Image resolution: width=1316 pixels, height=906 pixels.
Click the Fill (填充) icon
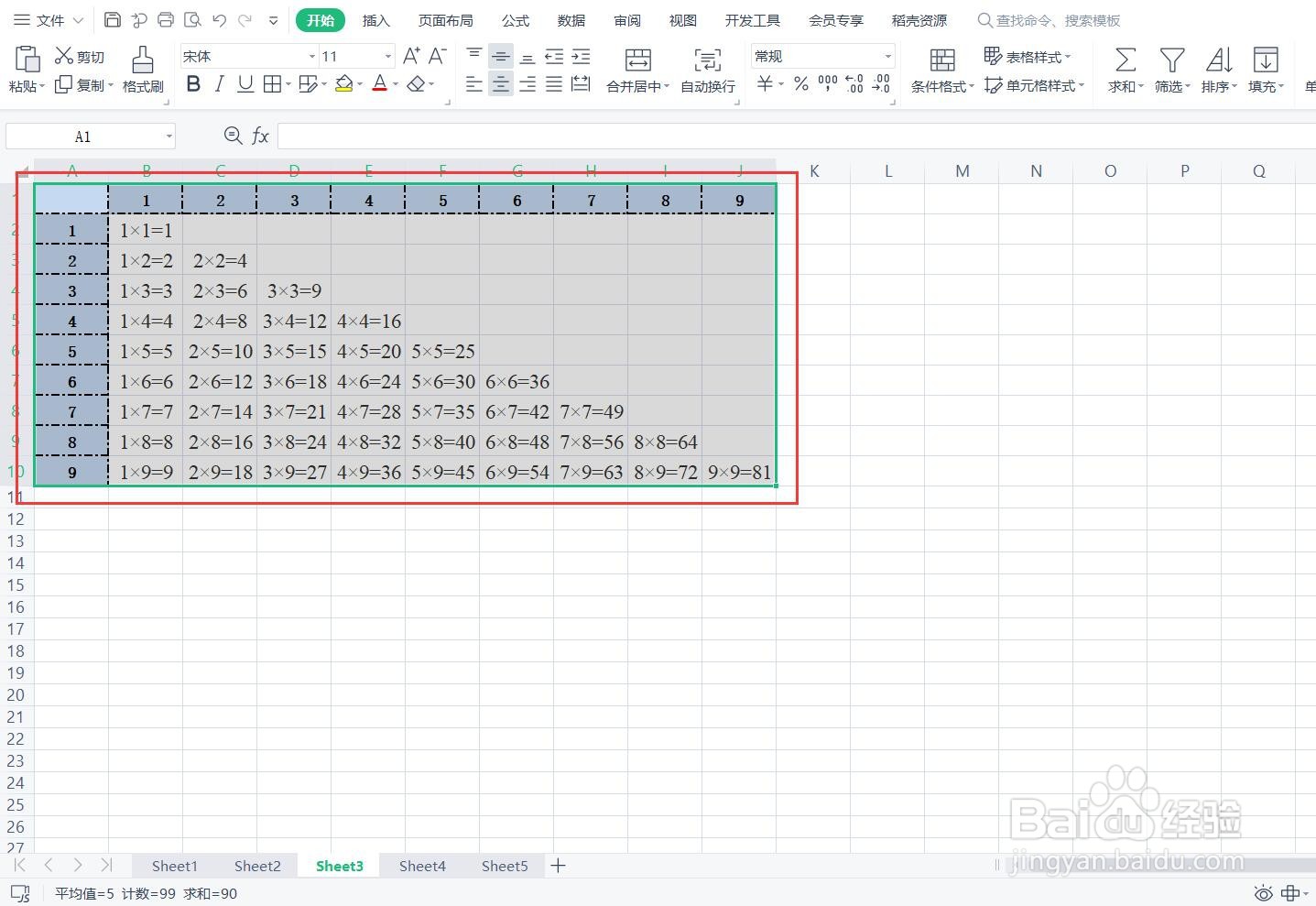(x=1266, y=60)
